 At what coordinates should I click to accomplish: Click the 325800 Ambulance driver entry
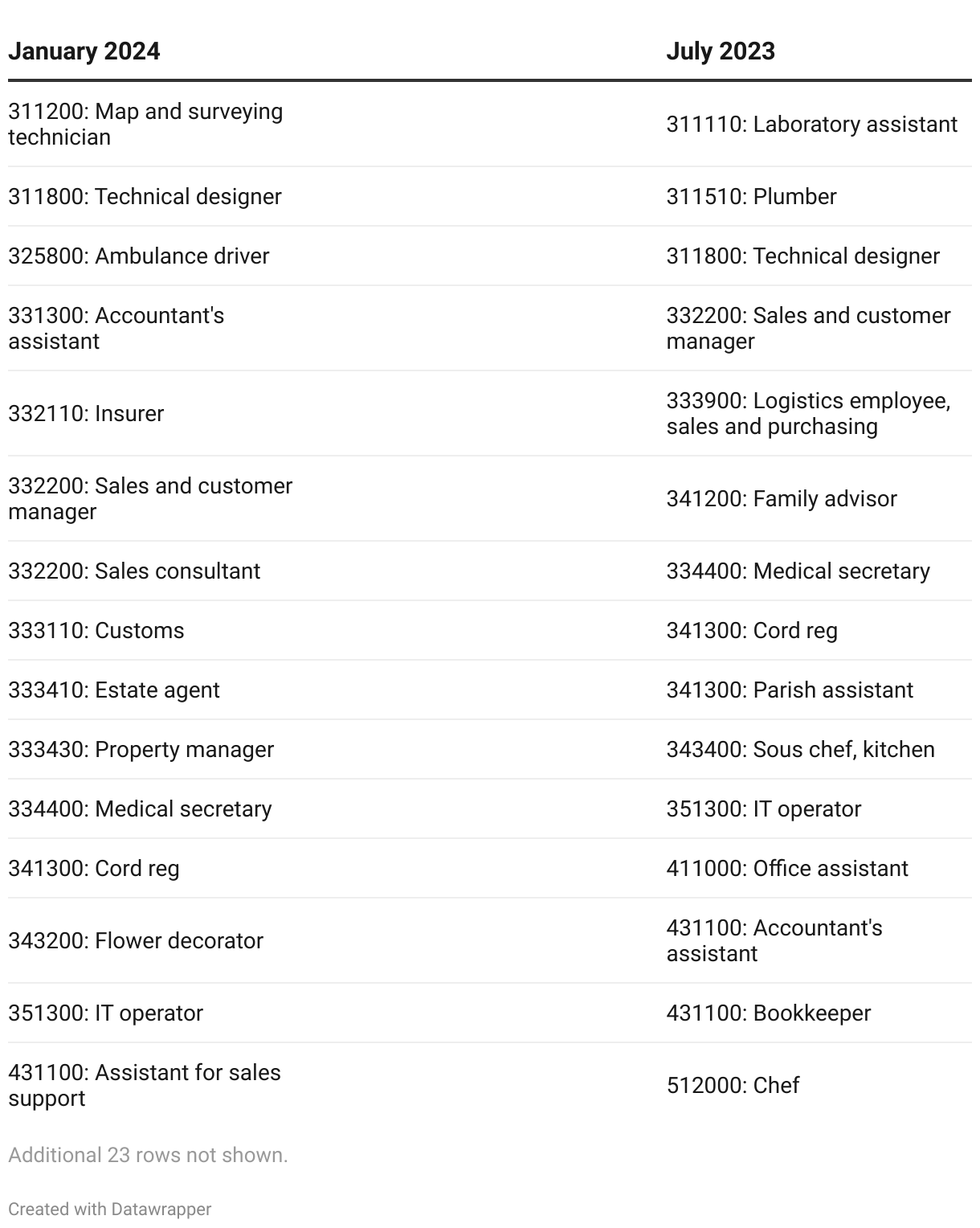(x=139, y=256)
